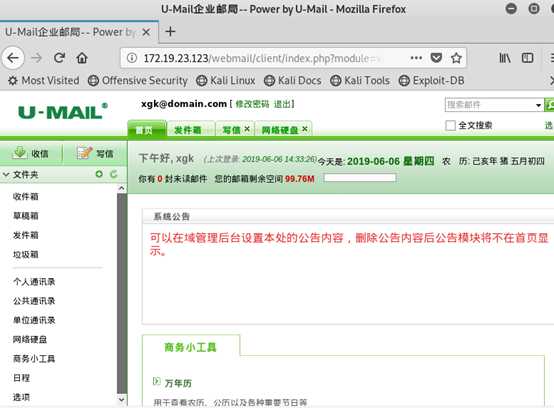Open the Kali Docs bookmark
This screenshot has width=554, height=408.
coord(293,81)
